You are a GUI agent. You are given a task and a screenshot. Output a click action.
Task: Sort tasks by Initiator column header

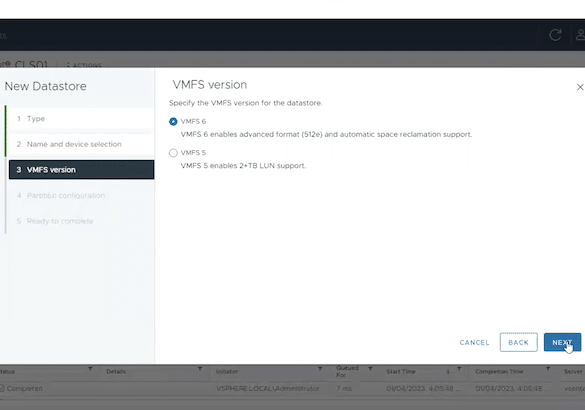tap(227, 372)
